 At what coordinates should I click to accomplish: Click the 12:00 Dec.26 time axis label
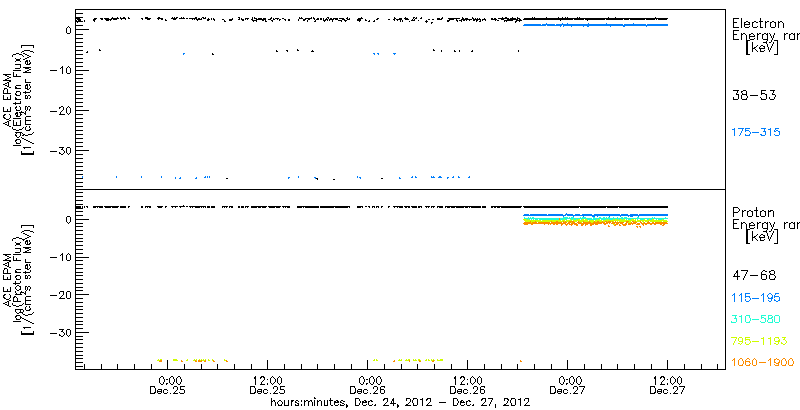[468, 386]
